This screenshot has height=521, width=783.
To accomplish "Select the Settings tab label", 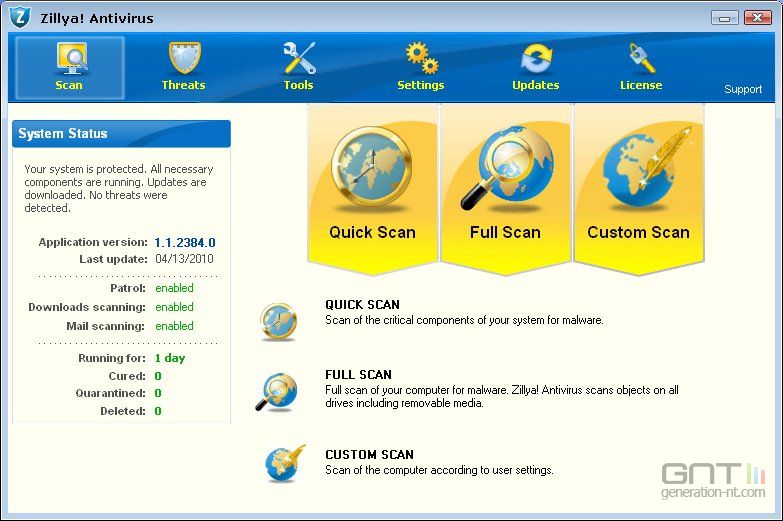I will click(x=421, y=85).
